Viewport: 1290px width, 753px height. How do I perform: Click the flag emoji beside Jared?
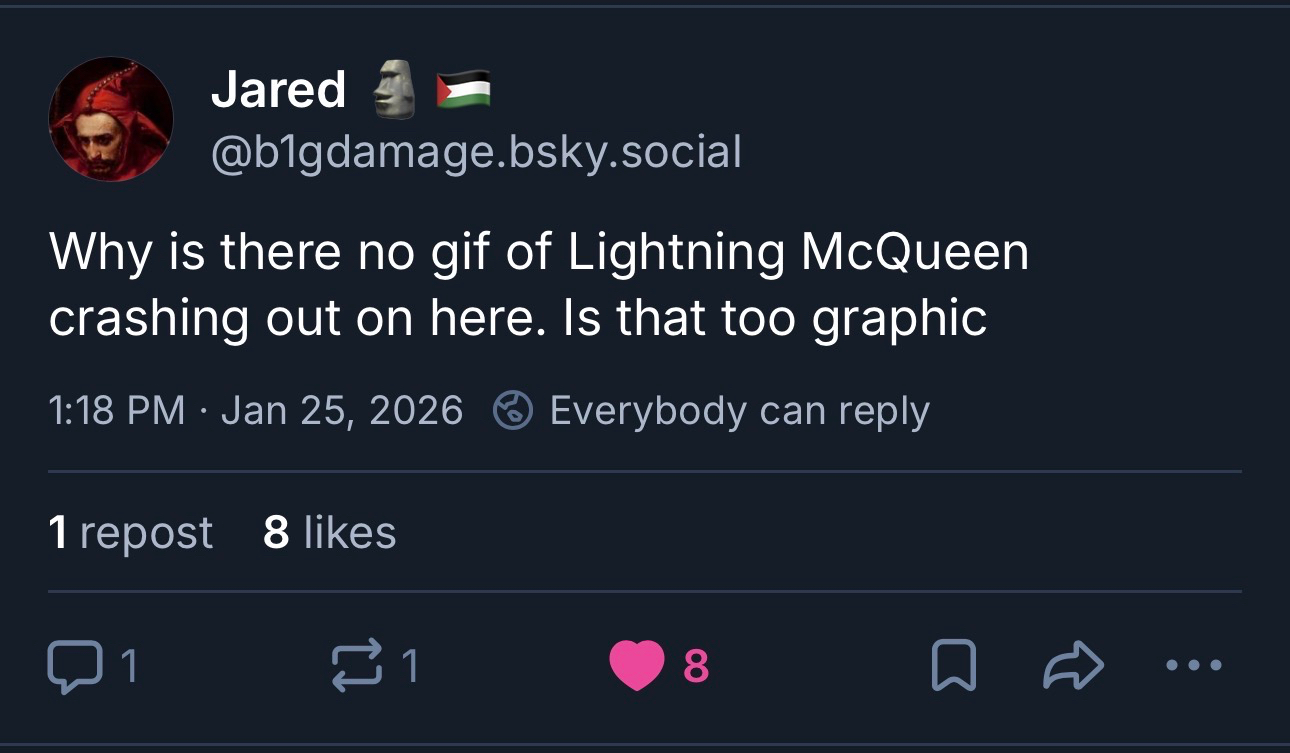[463, 90]
